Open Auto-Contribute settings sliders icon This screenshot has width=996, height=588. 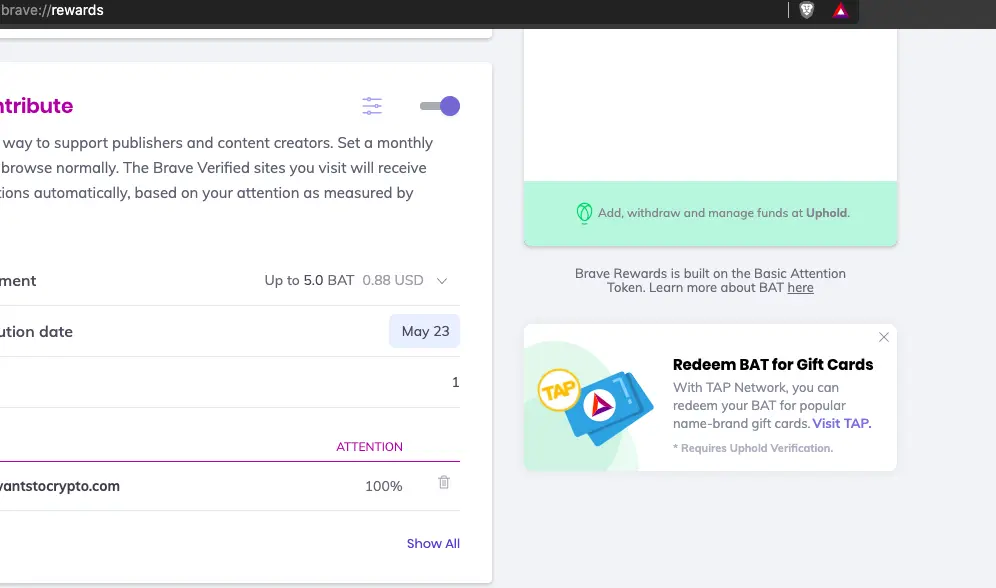click(x=372, y=106)
